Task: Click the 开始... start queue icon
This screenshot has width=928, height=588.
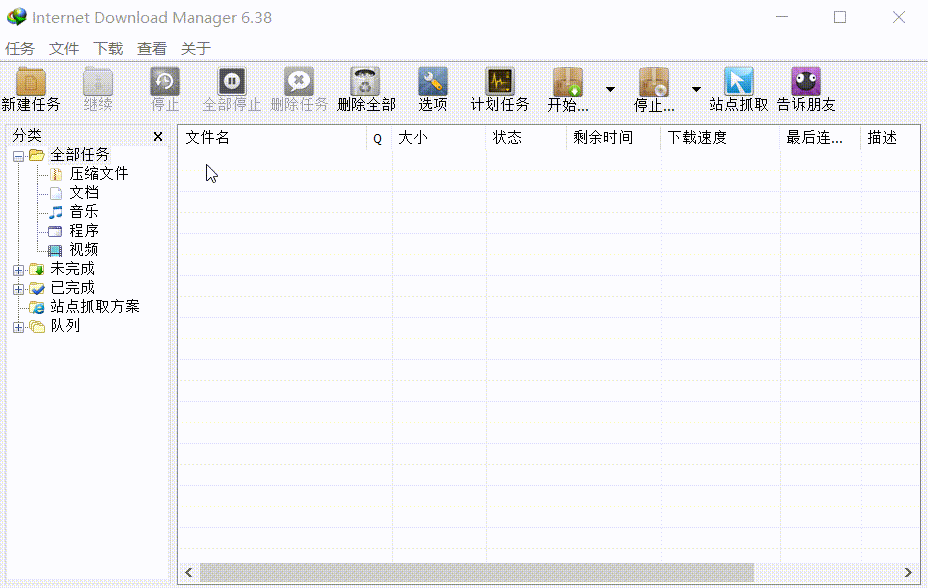Action: tap(568, 82)
